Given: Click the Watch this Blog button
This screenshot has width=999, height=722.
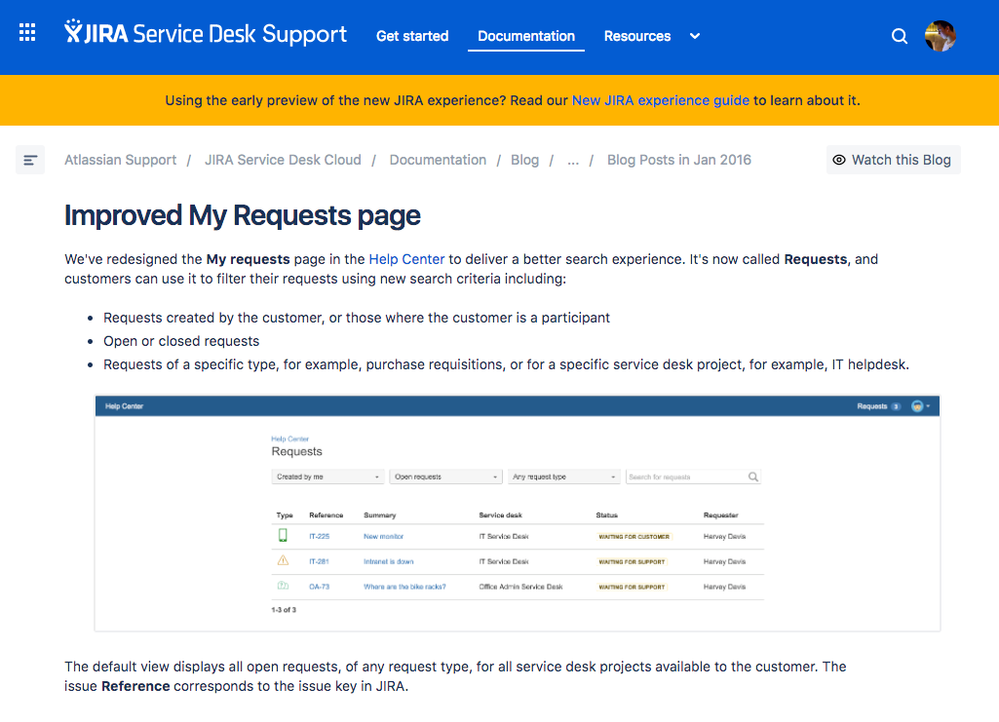Looking at the screenshot, I should pos(893,160).
